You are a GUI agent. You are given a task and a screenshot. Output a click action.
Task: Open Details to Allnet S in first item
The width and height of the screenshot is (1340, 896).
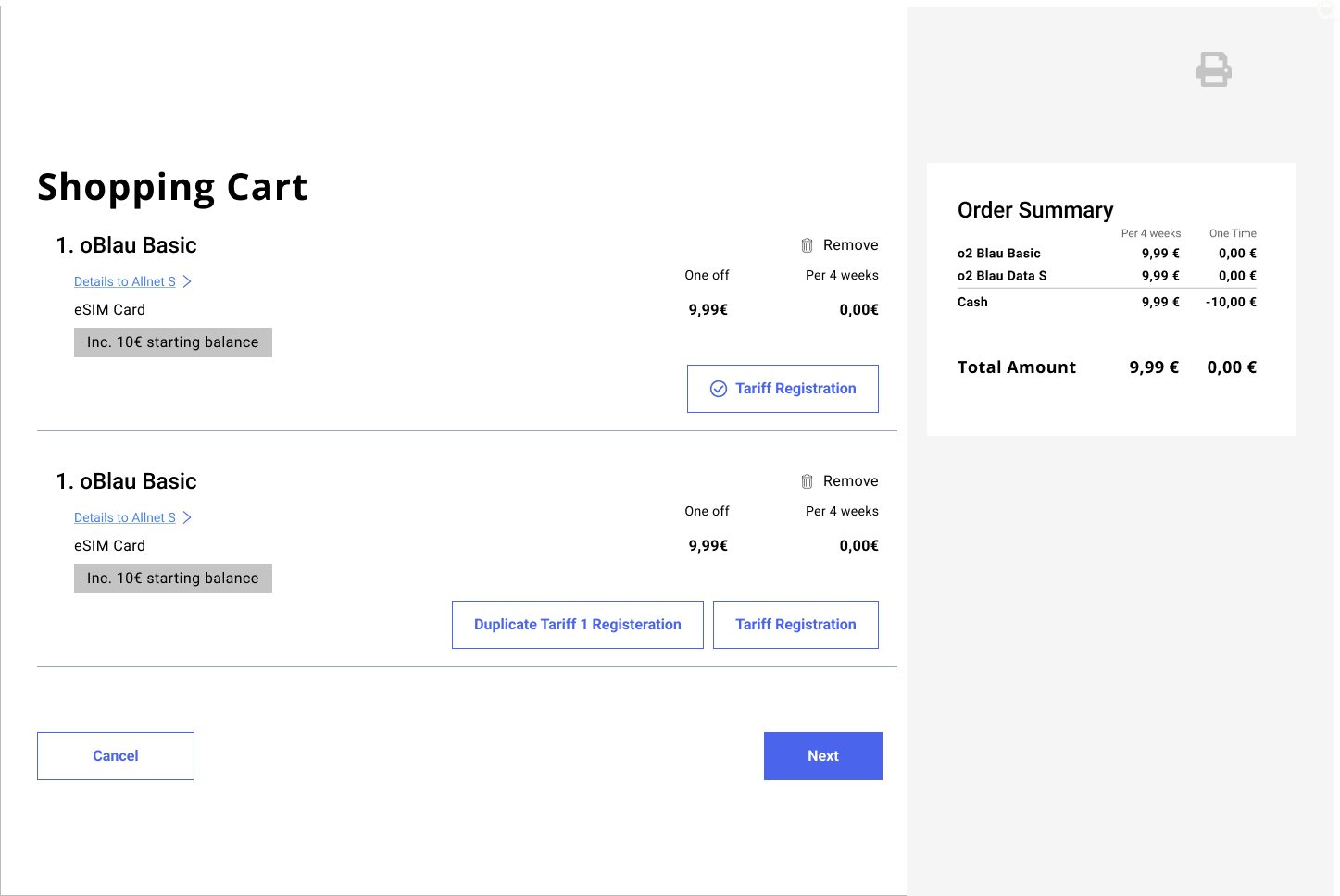tap(132, 281)
